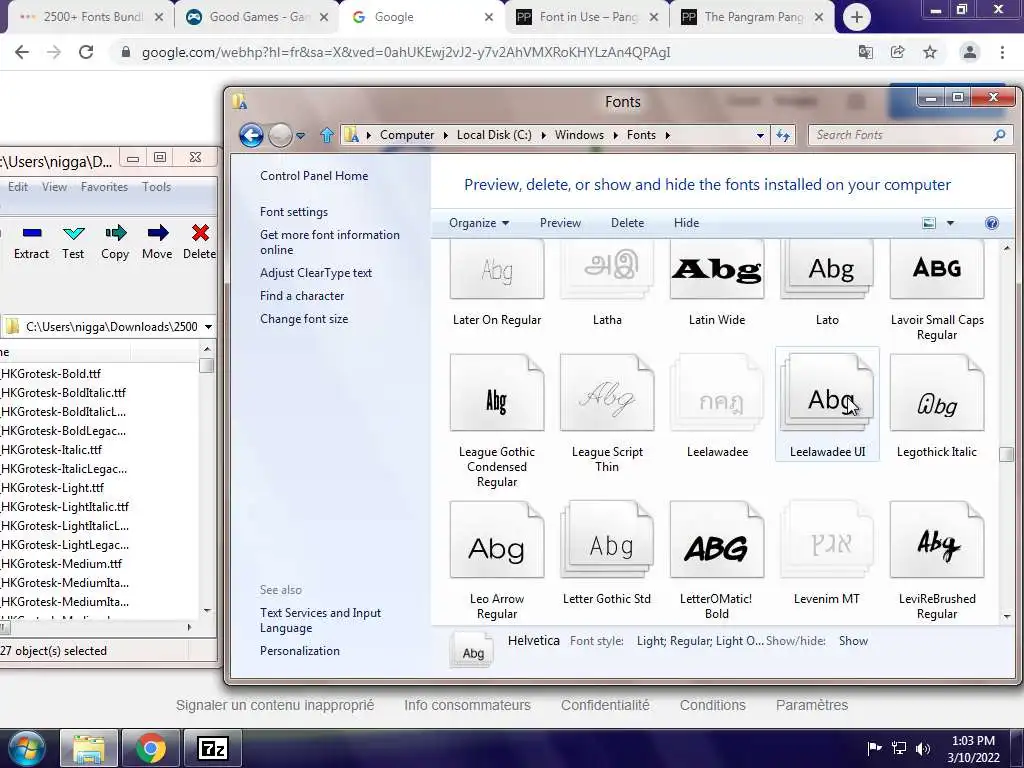This screenshot has width=1024, height=768.
Task: Click the Chrome taskbar icon
Action: (151, 748)
